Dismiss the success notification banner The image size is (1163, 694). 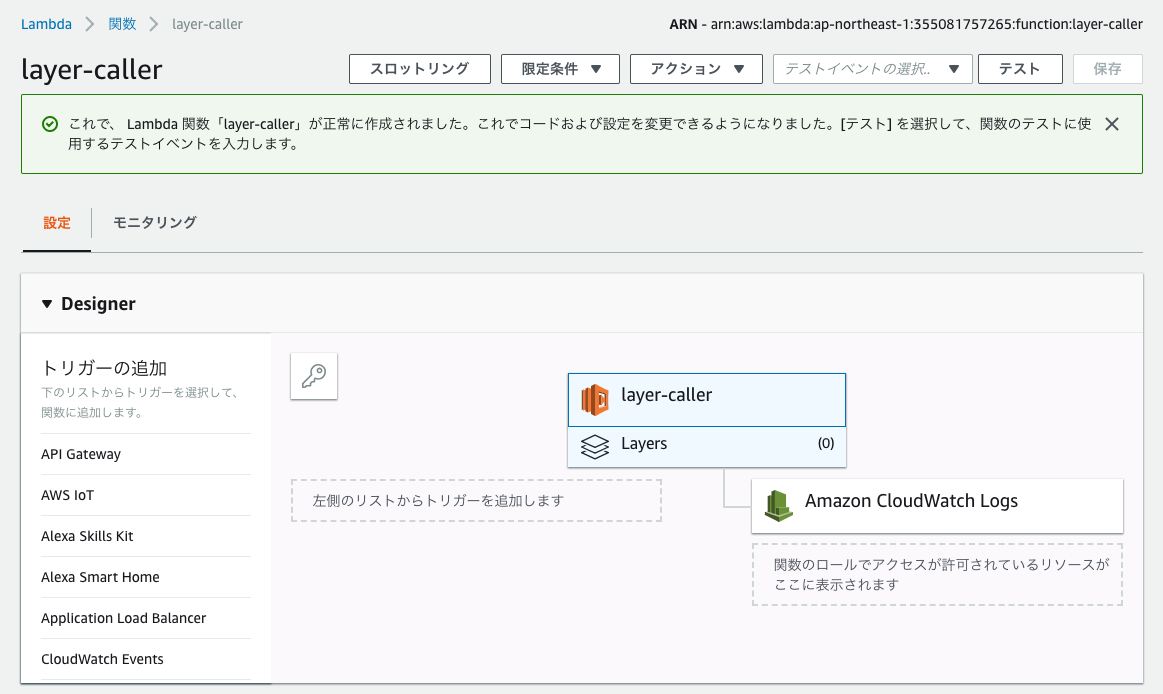[1112, 124]
